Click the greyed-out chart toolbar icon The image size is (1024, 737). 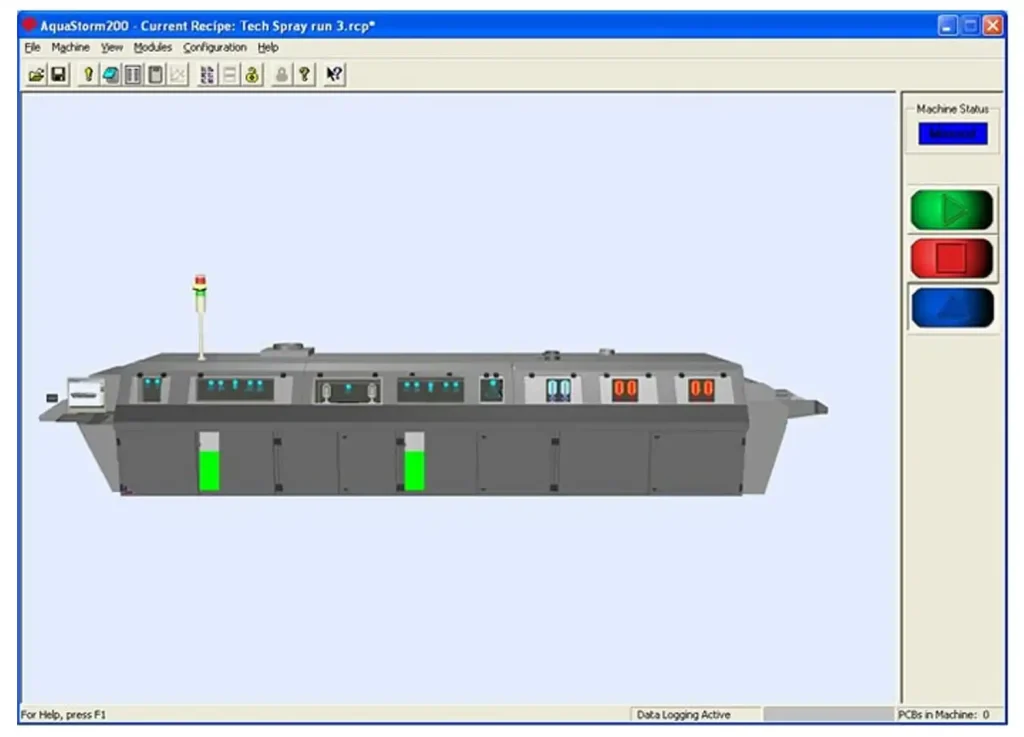(178, 75)
